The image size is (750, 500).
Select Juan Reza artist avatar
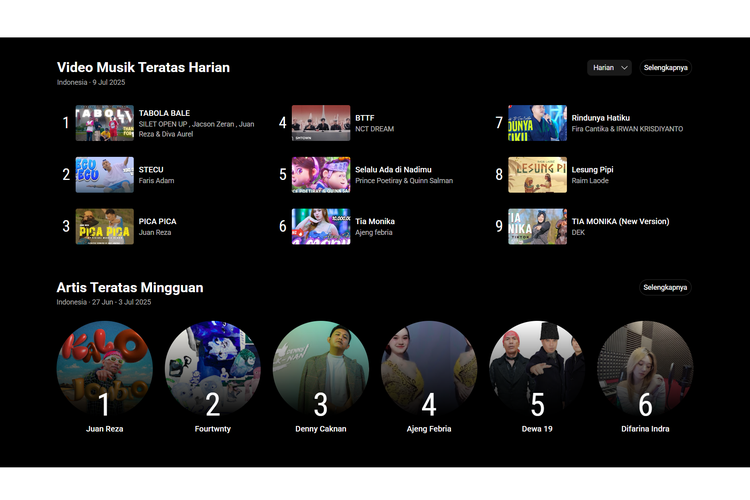(104, 369)
